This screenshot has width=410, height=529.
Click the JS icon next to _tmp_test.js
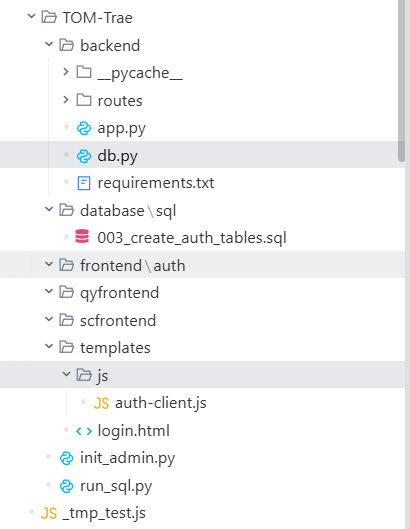click(x=49, y=513)
